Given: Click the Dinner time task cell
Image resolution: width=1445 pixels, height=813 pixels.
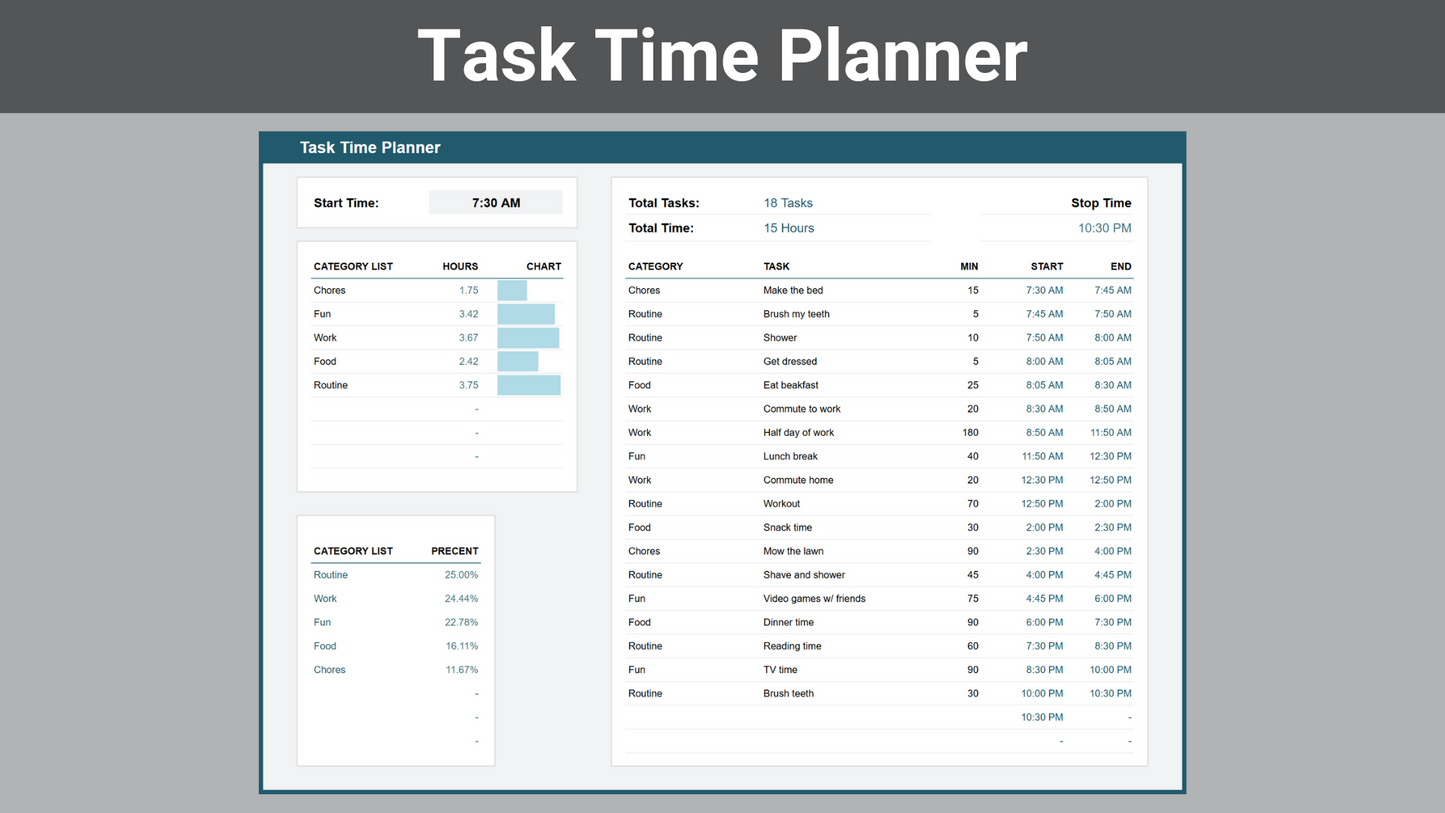Looking at the screenshot, I should [x=788, y=623].
